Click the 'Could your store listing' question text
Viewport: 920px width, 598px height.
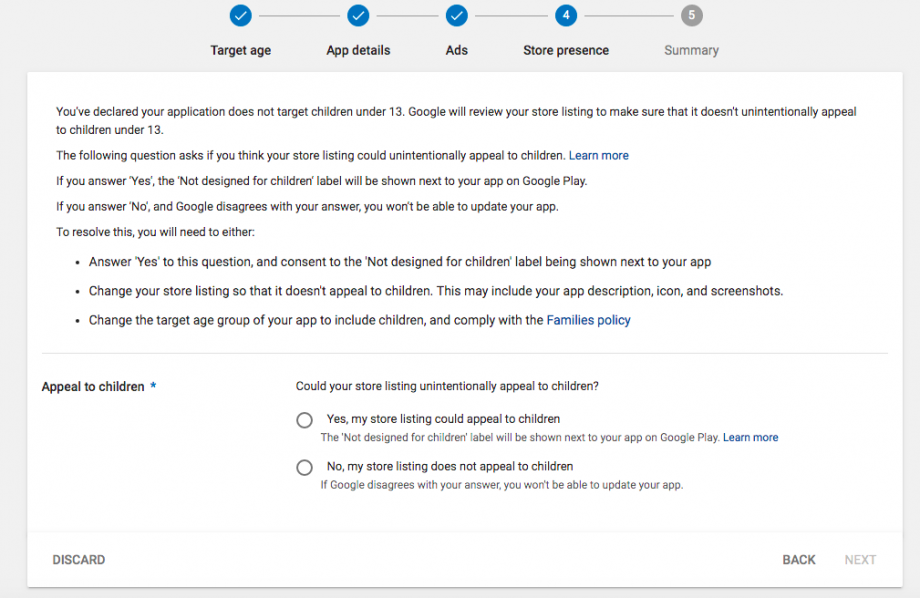tap(447, 386)
